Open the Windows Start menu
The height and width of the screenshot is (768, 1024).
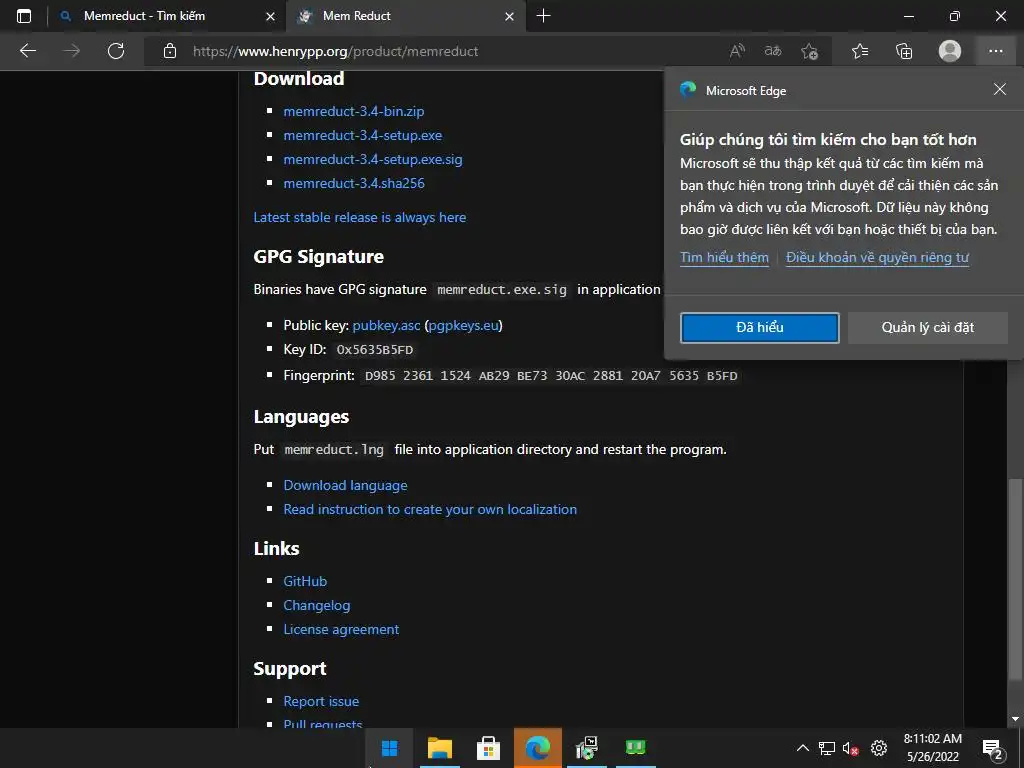[390, 748]
